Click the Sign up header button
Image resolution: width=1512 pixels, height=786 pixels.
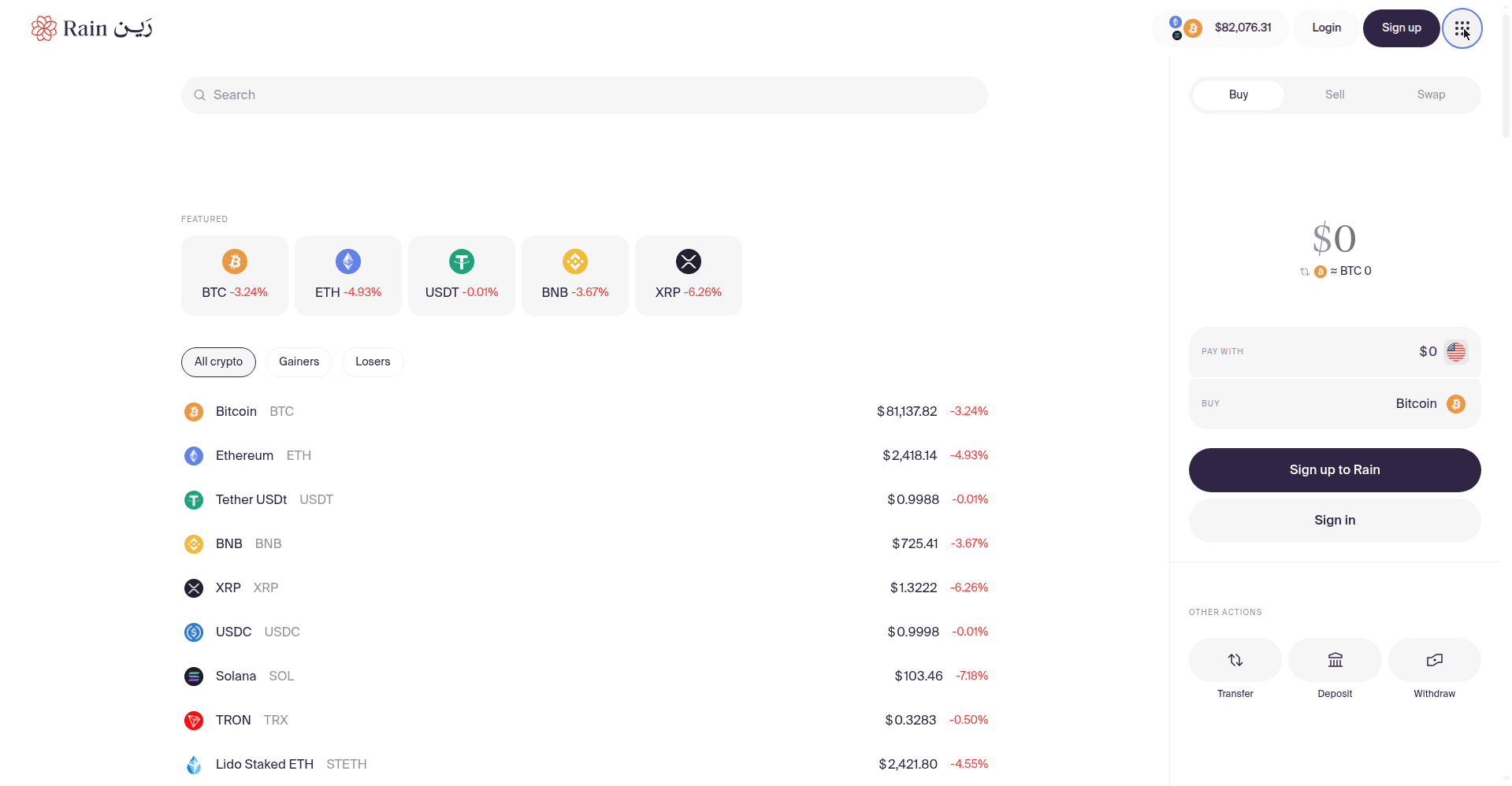click(x=1402, y=28)
